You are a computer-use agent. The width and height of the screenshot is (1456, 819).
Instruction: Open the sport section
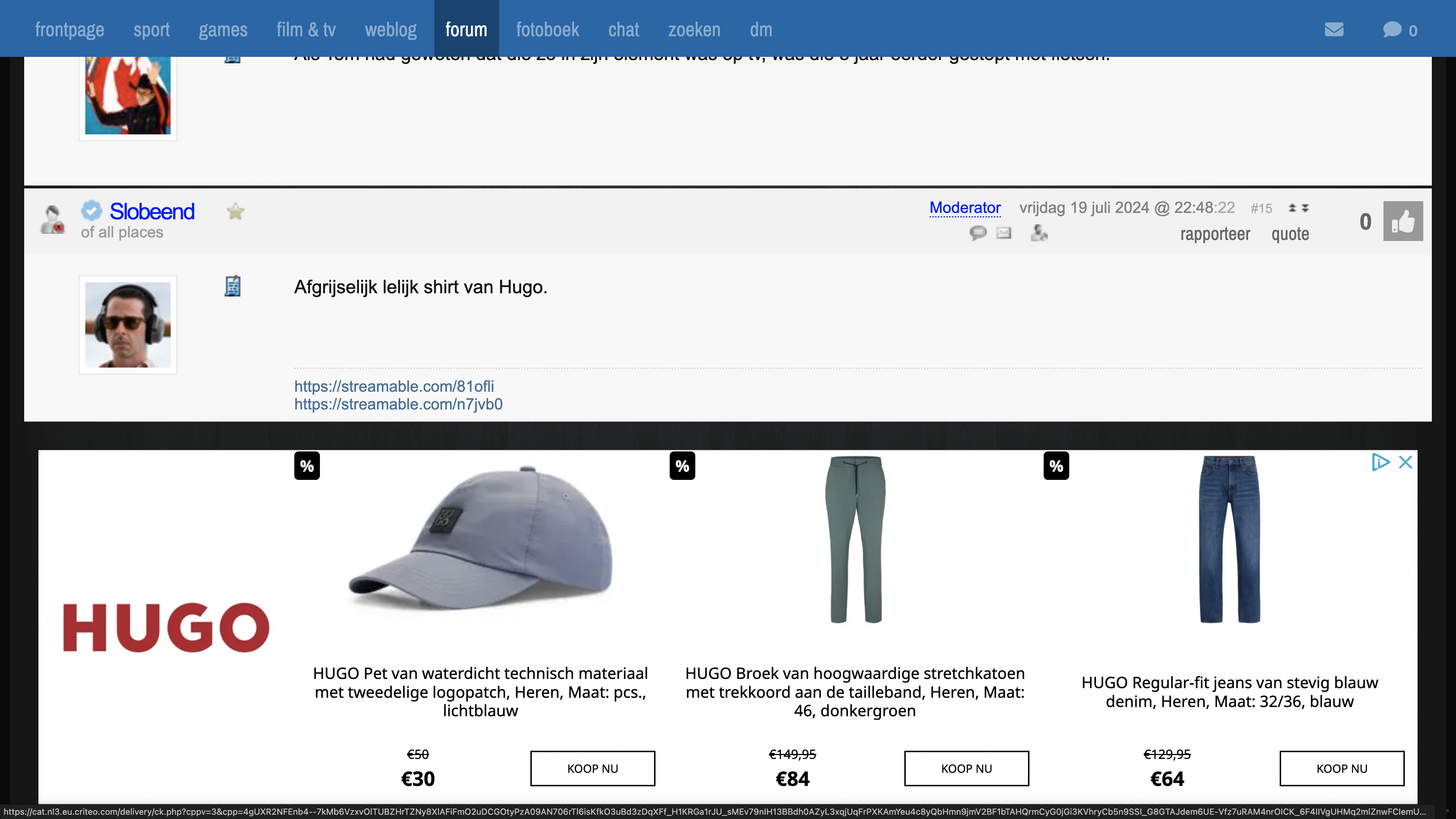click(x=151, y=30)
